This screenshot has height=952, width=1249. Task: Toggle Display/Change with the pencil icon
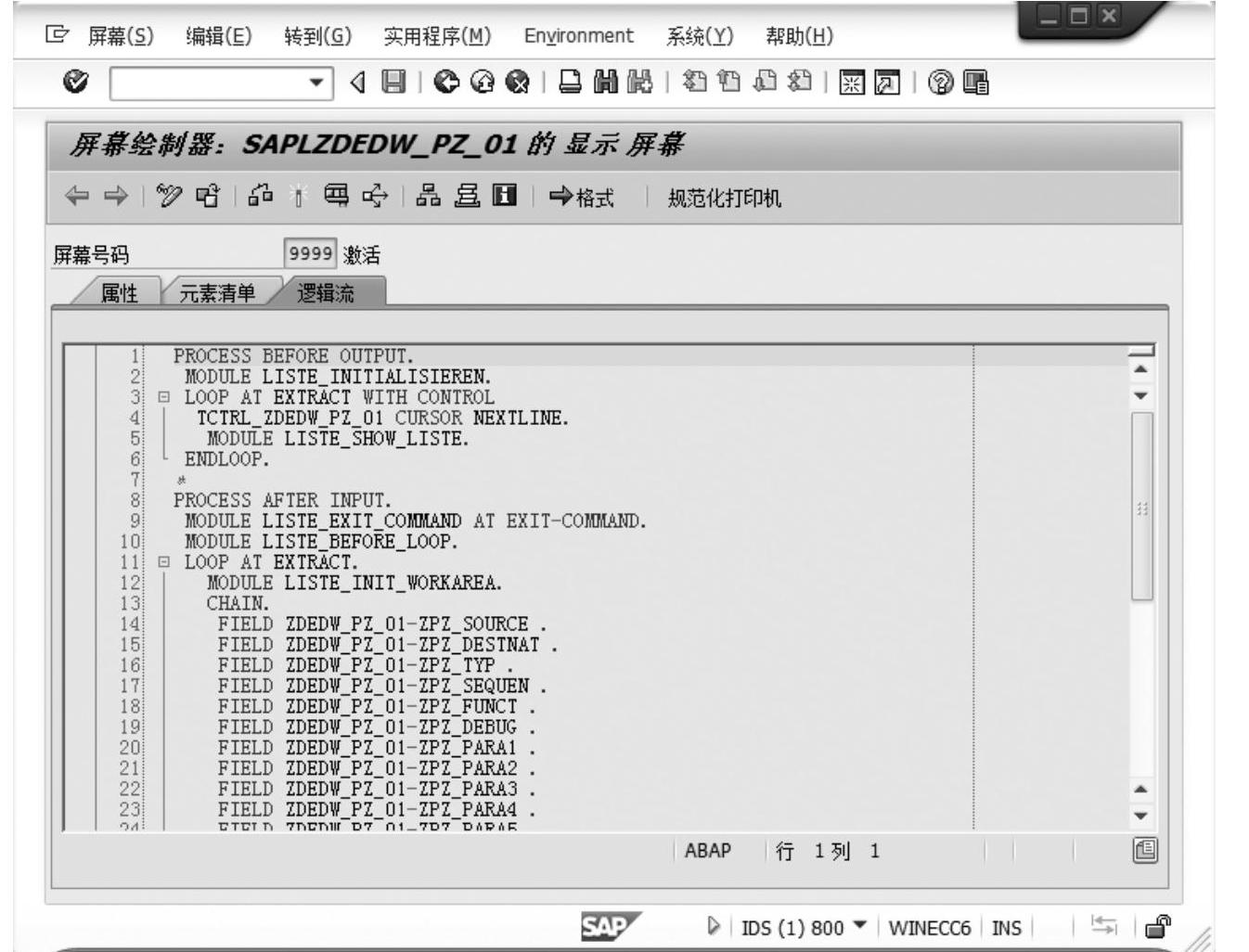pos(169,196)
